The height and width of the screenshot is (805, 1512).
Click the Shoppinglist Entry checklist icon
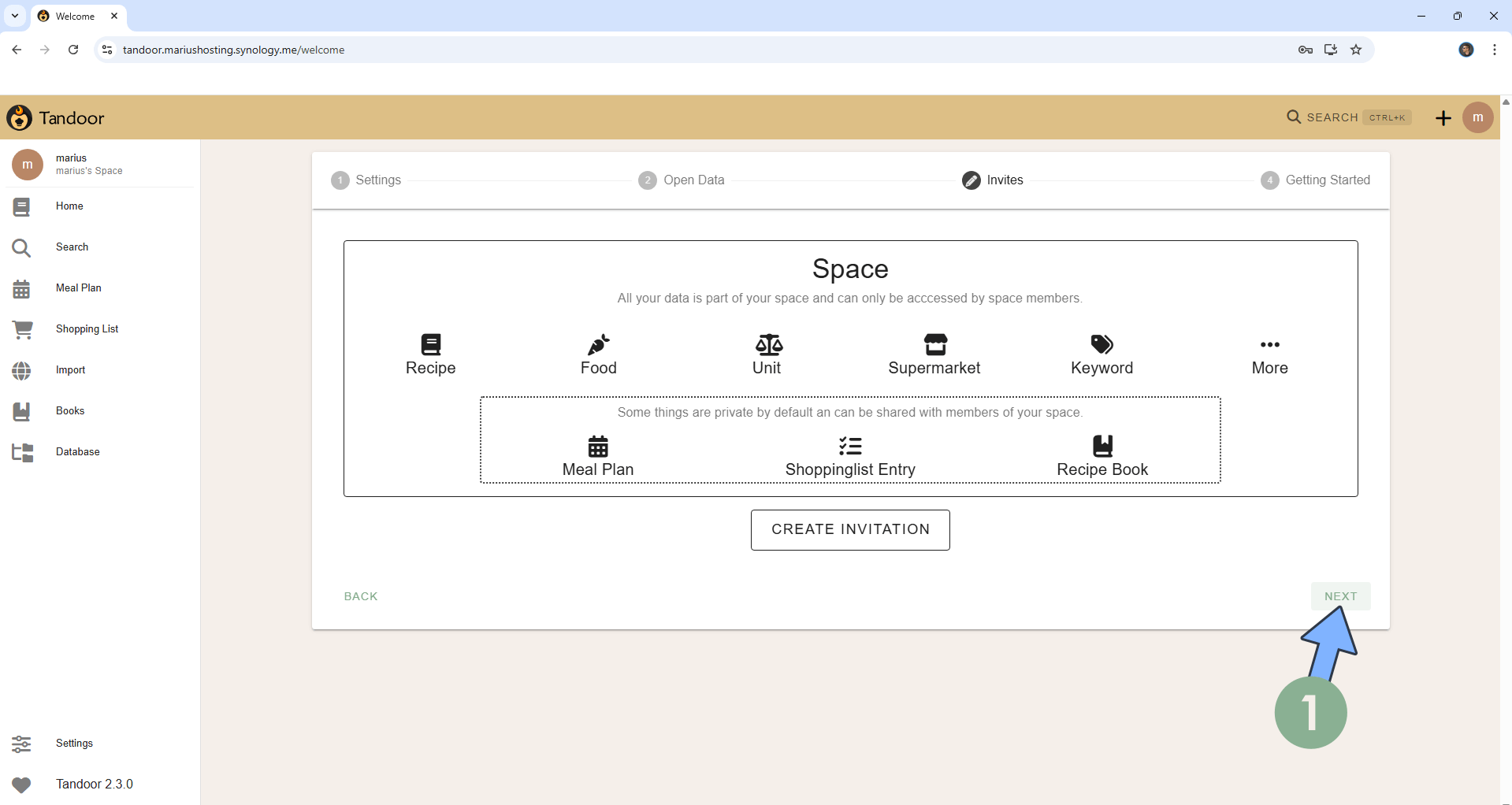850,447
